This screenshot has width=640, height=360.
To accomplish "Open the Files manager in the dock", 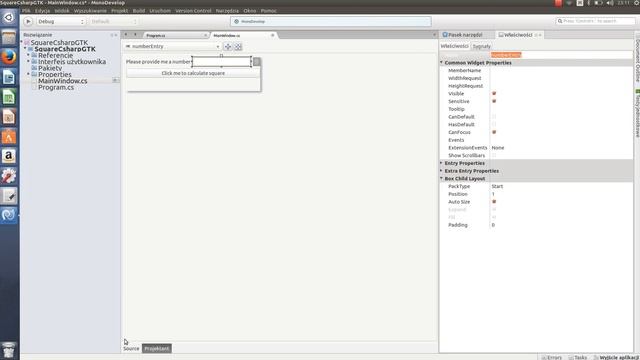I will click(9, 38).
